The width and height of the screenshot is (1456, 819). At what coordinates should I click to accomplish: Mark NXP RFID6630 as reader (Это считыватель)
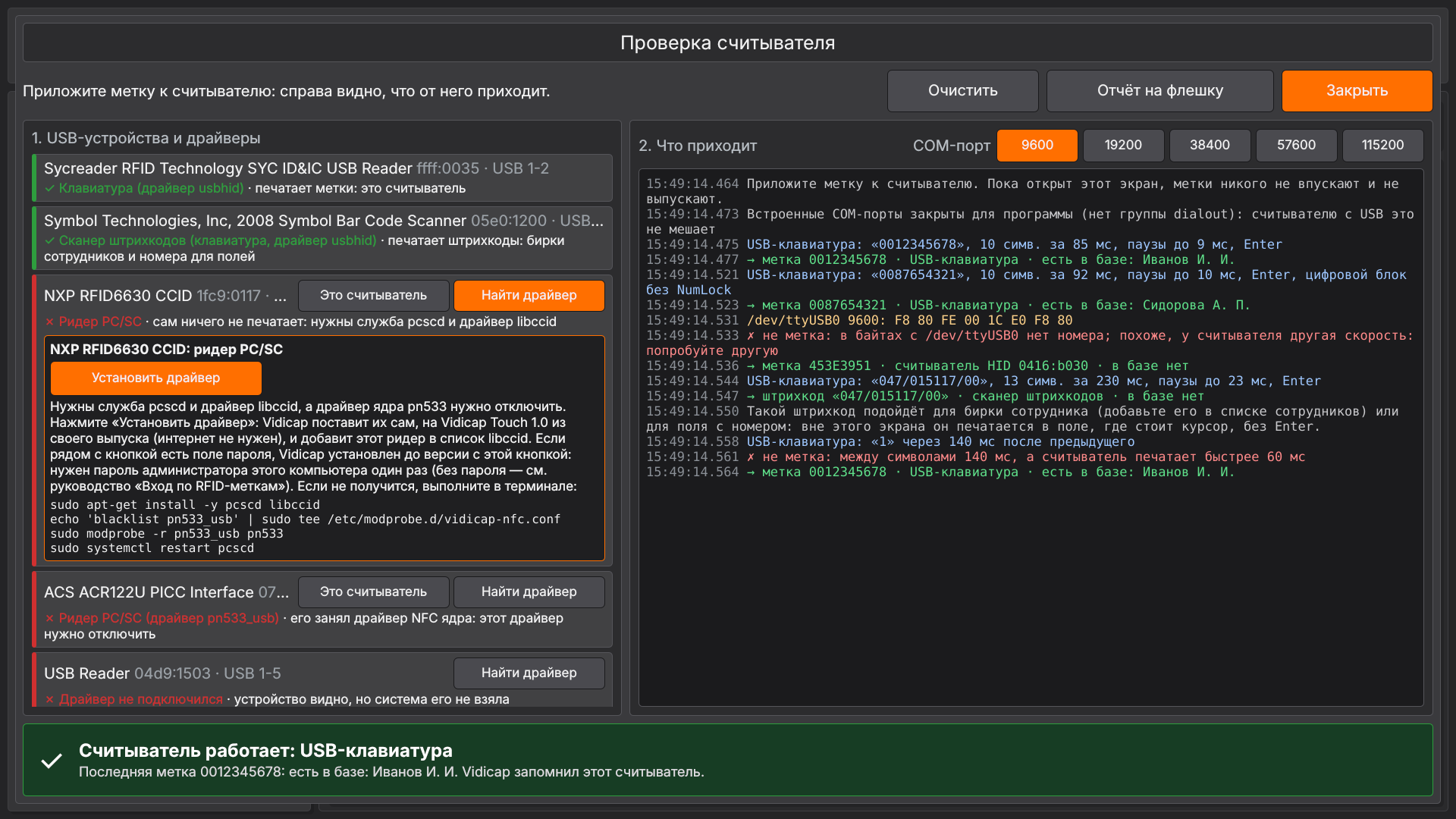pos(373,296)
